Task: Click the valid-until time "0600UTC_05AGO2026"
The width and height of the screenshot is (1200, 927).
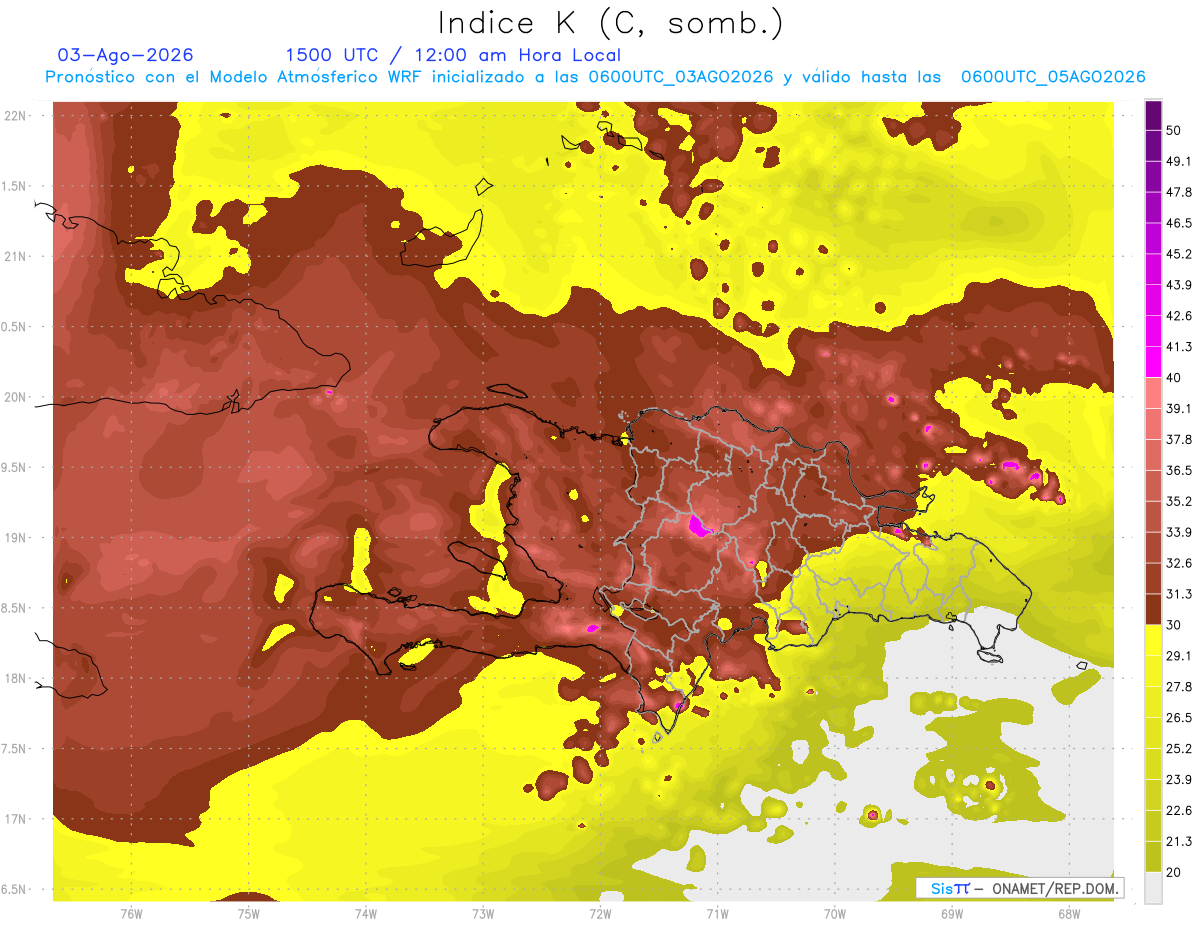Action: pos(1053,77)
